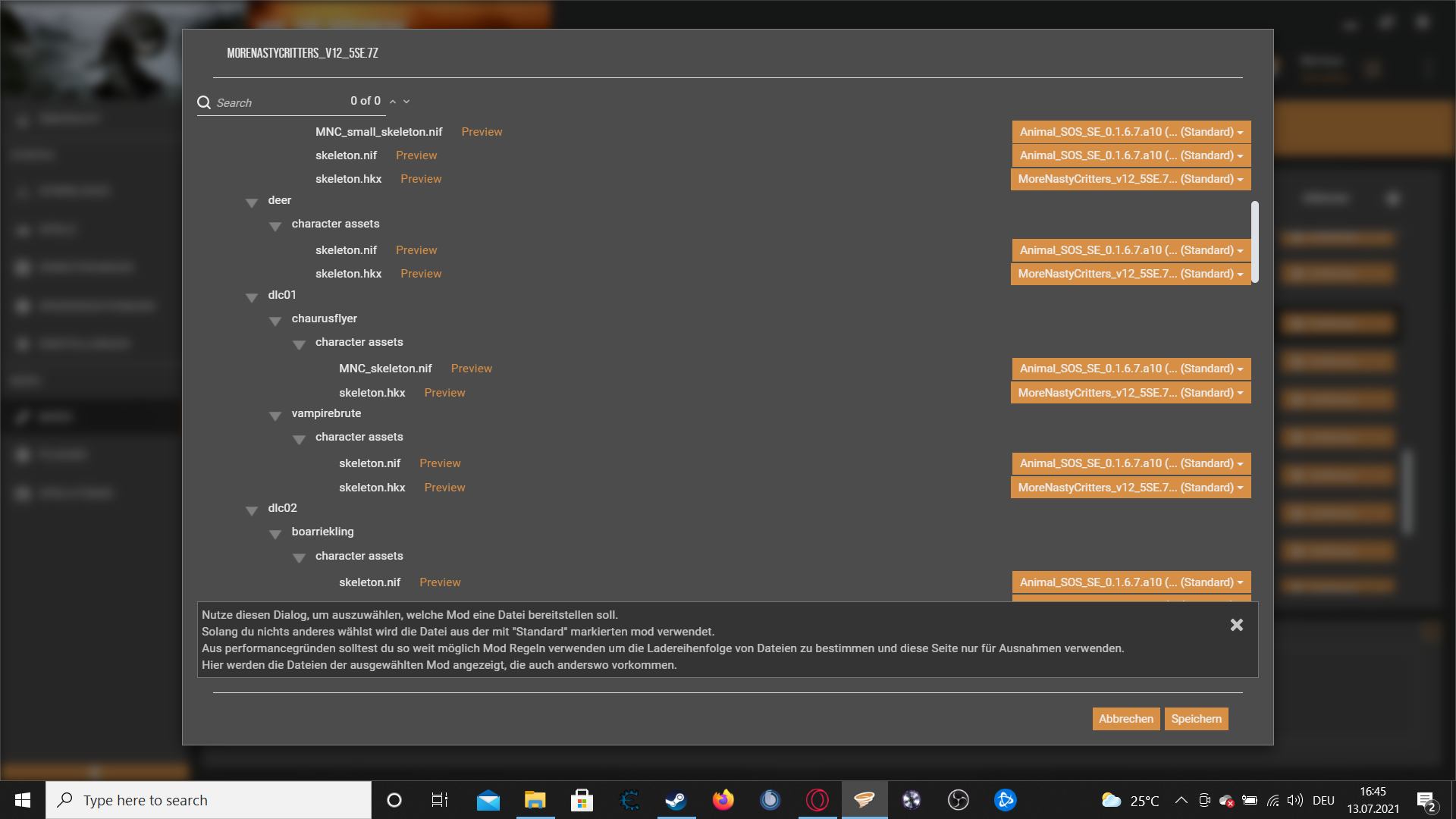The image size is (1456, 819).
Task: Collapse the vampirebrute folder
Action: click(275, 416)
